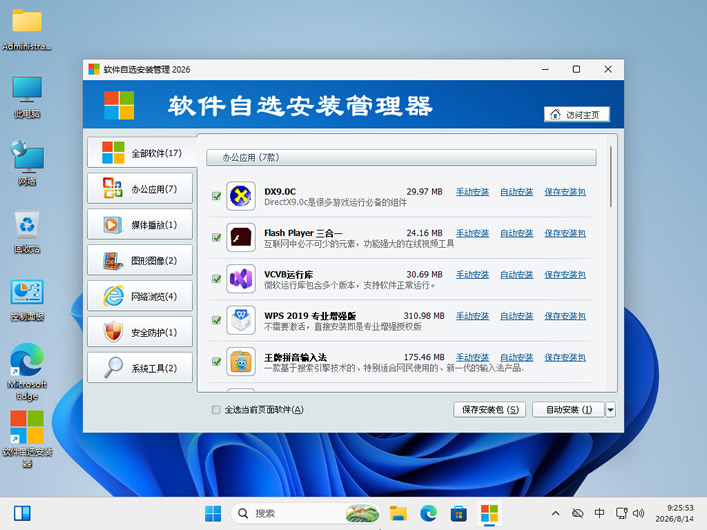Image resolution: width=707 pixels, height=530 pixels.
Task: Select the 安全防护(1) category tab
Action: 140,332
